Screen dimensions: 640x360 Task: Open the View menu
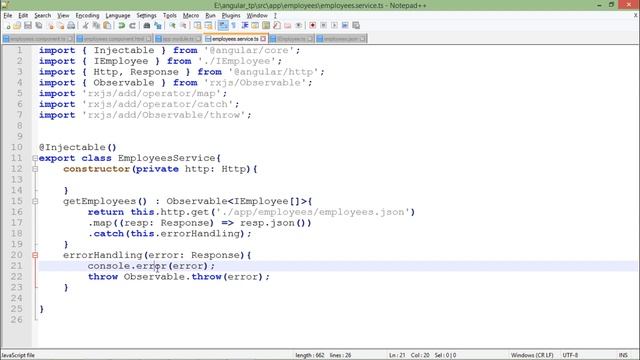(x=63, y=16)
